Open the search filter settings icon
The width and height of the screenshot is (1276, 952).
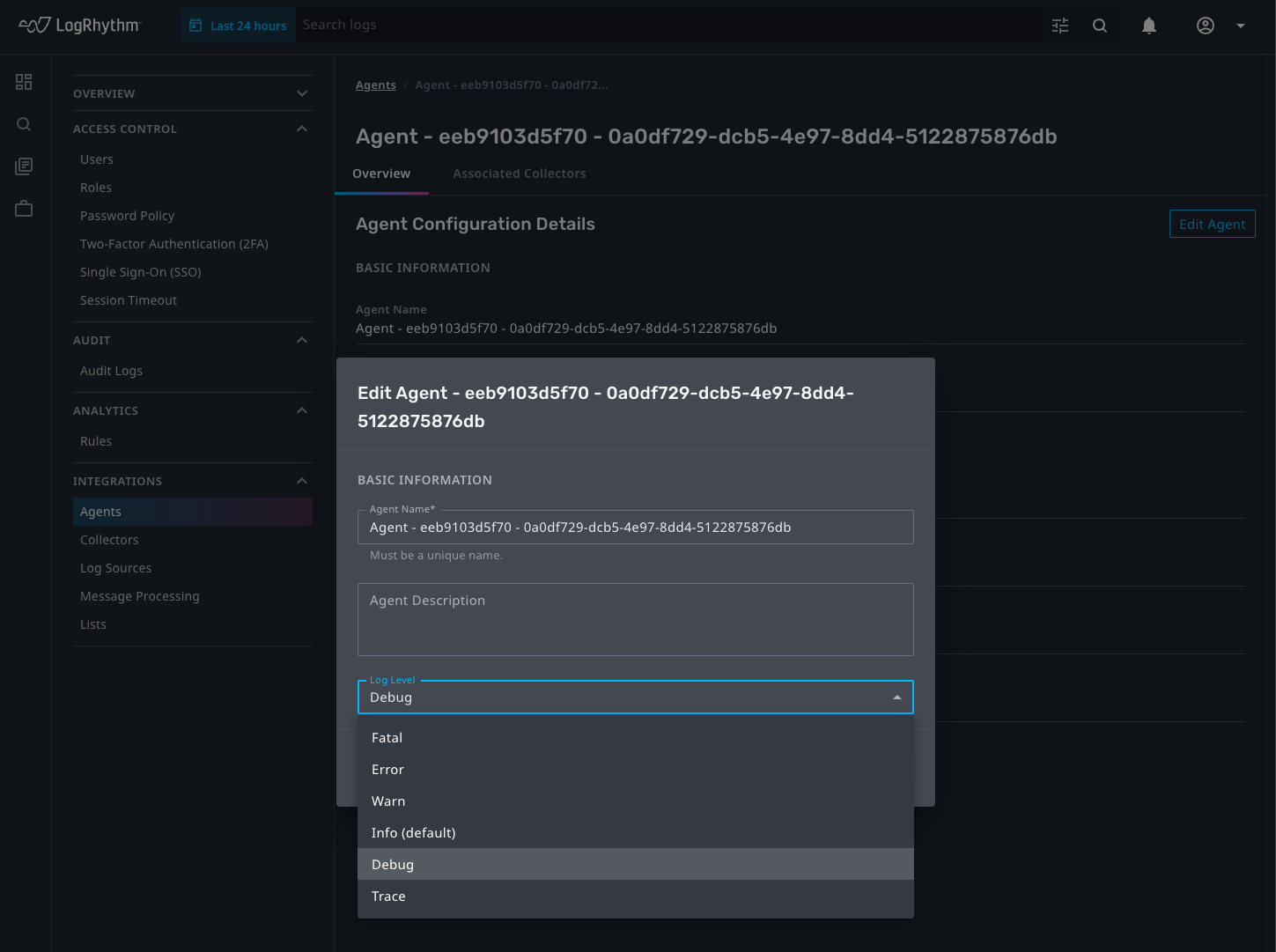(1060, 26)
